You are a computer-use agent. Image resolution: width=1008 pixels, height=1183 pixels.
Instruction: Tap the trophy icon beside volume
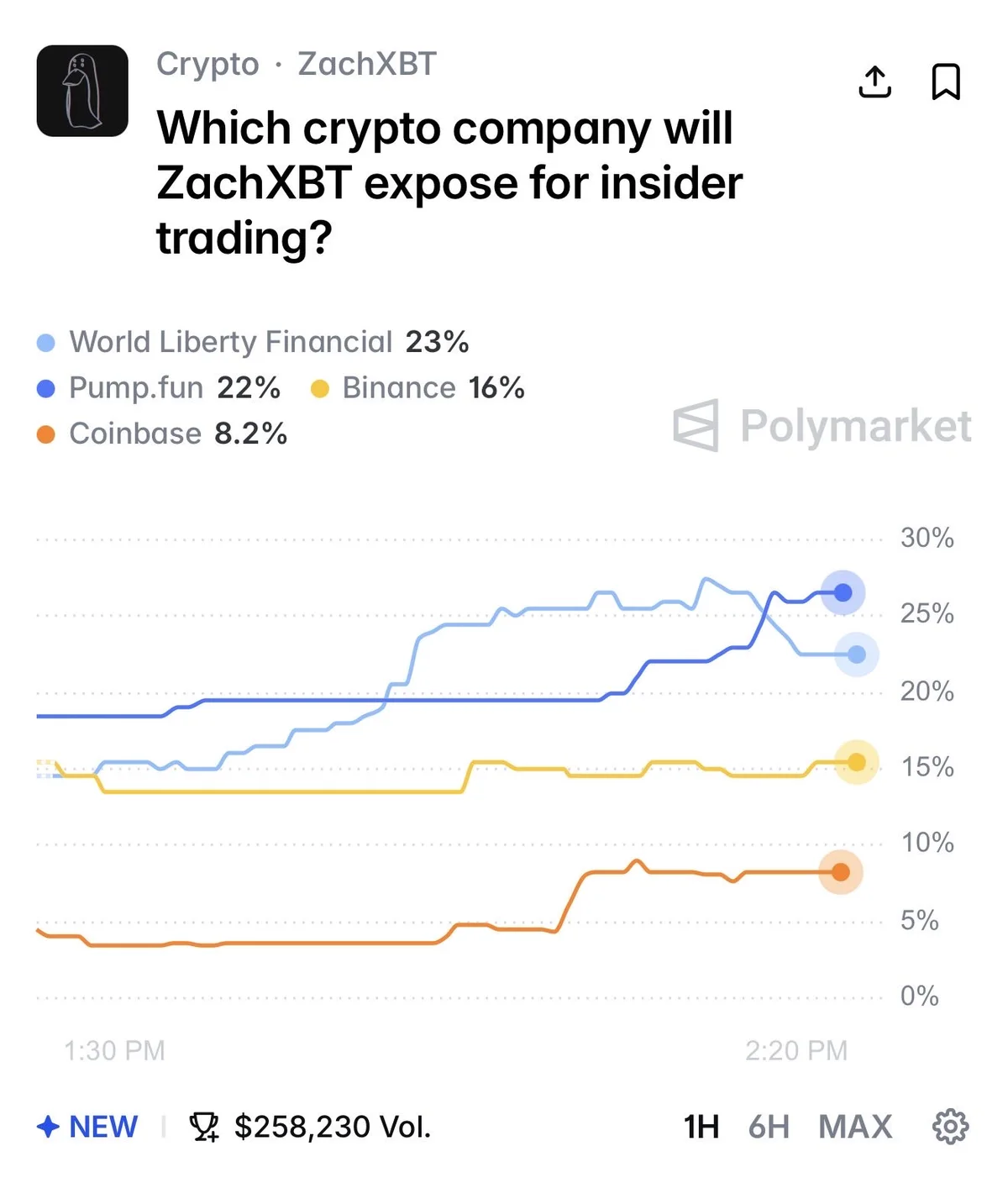(x=204, y=1127)
